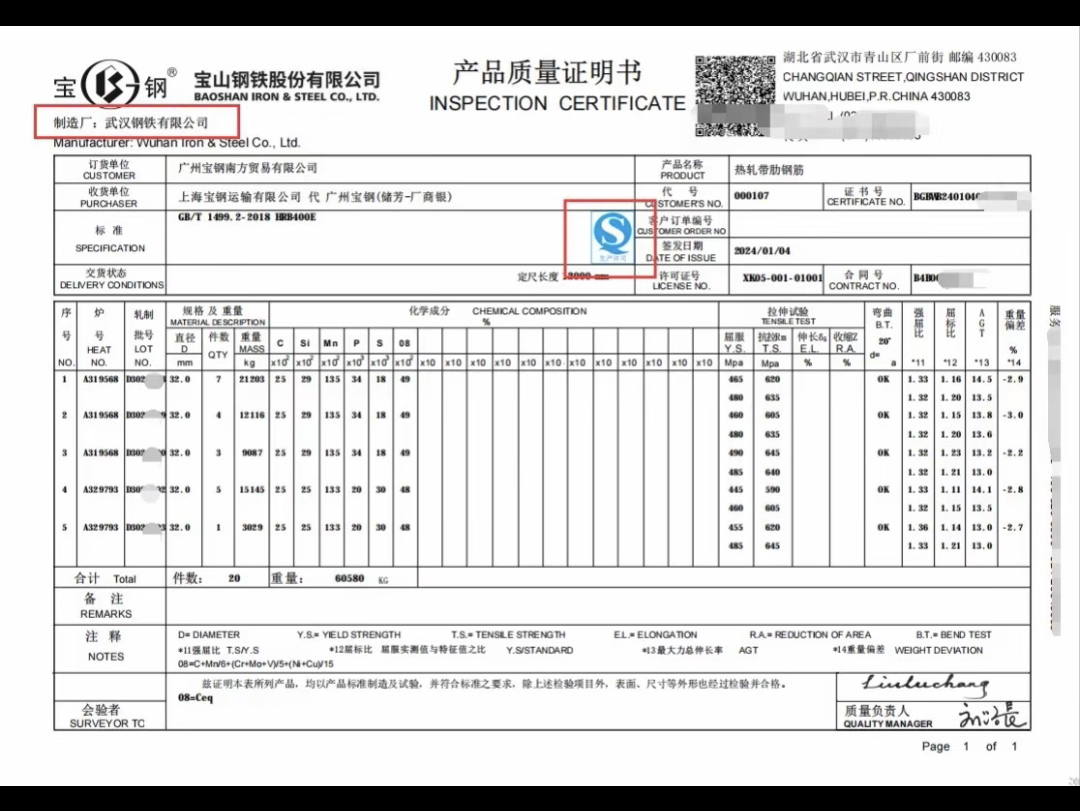Click the 'CHEMICAL COMPOSITION' header

click(530, 311)
